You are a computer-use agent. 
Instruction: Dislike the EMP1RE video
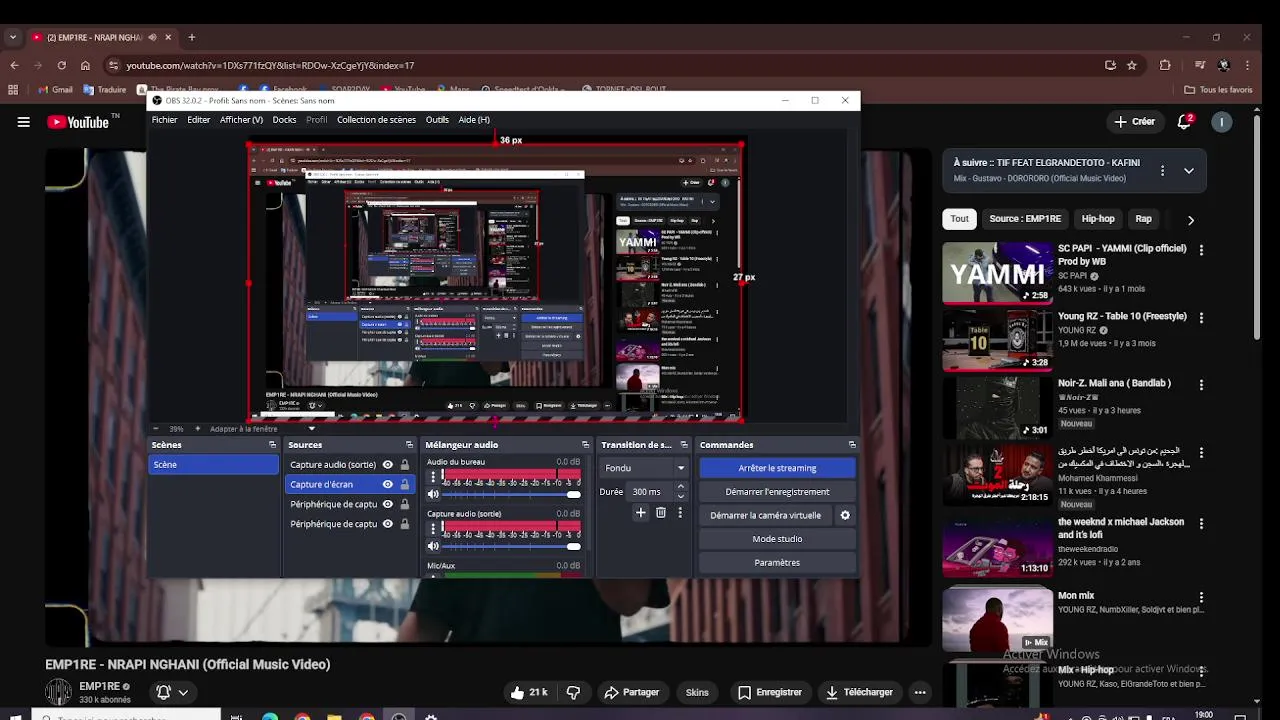click(573, 692)
